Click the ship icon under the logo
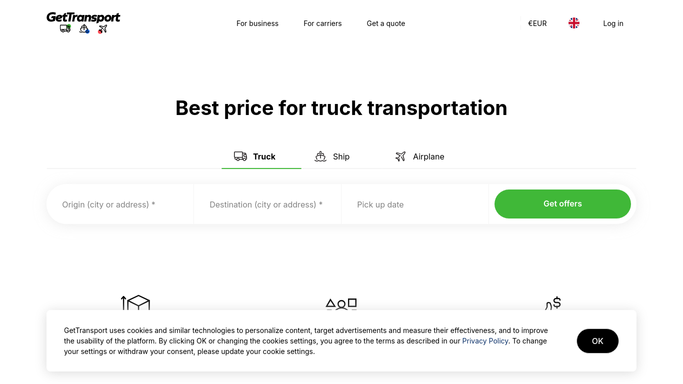This screenshot has height=384, width=683. coord(84,29)
